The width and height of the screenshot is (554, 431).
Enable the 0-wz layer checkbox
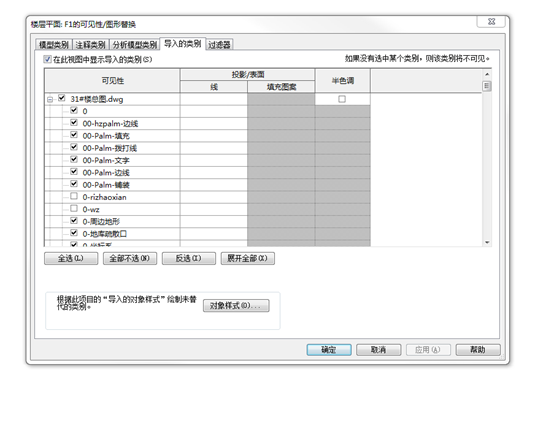(74, 208)
